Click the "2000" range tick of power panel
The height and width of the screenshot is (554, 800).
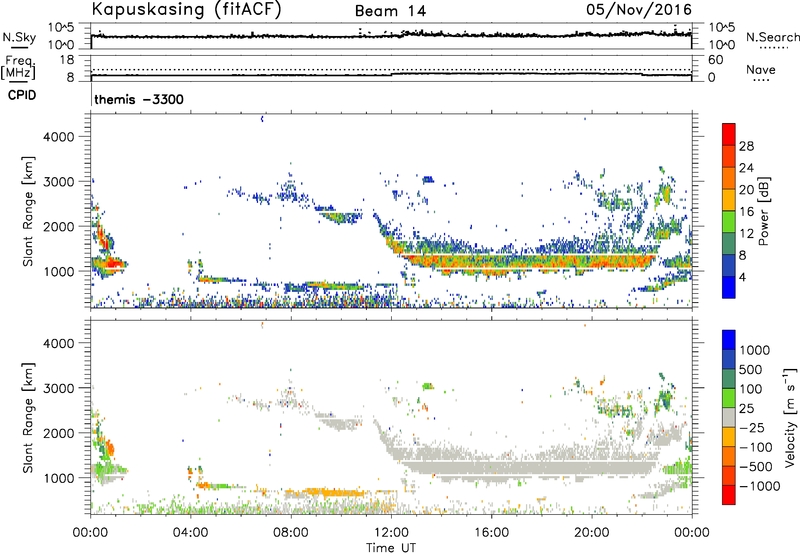[x=59, y=226]
